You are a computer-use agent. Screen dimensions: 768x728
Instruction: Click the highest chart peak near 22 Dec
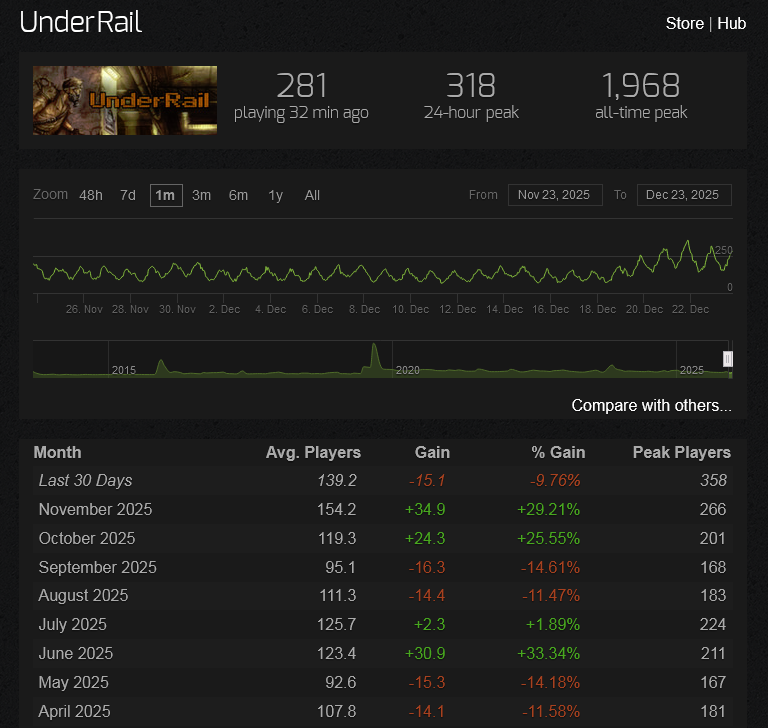click(688, 242)
